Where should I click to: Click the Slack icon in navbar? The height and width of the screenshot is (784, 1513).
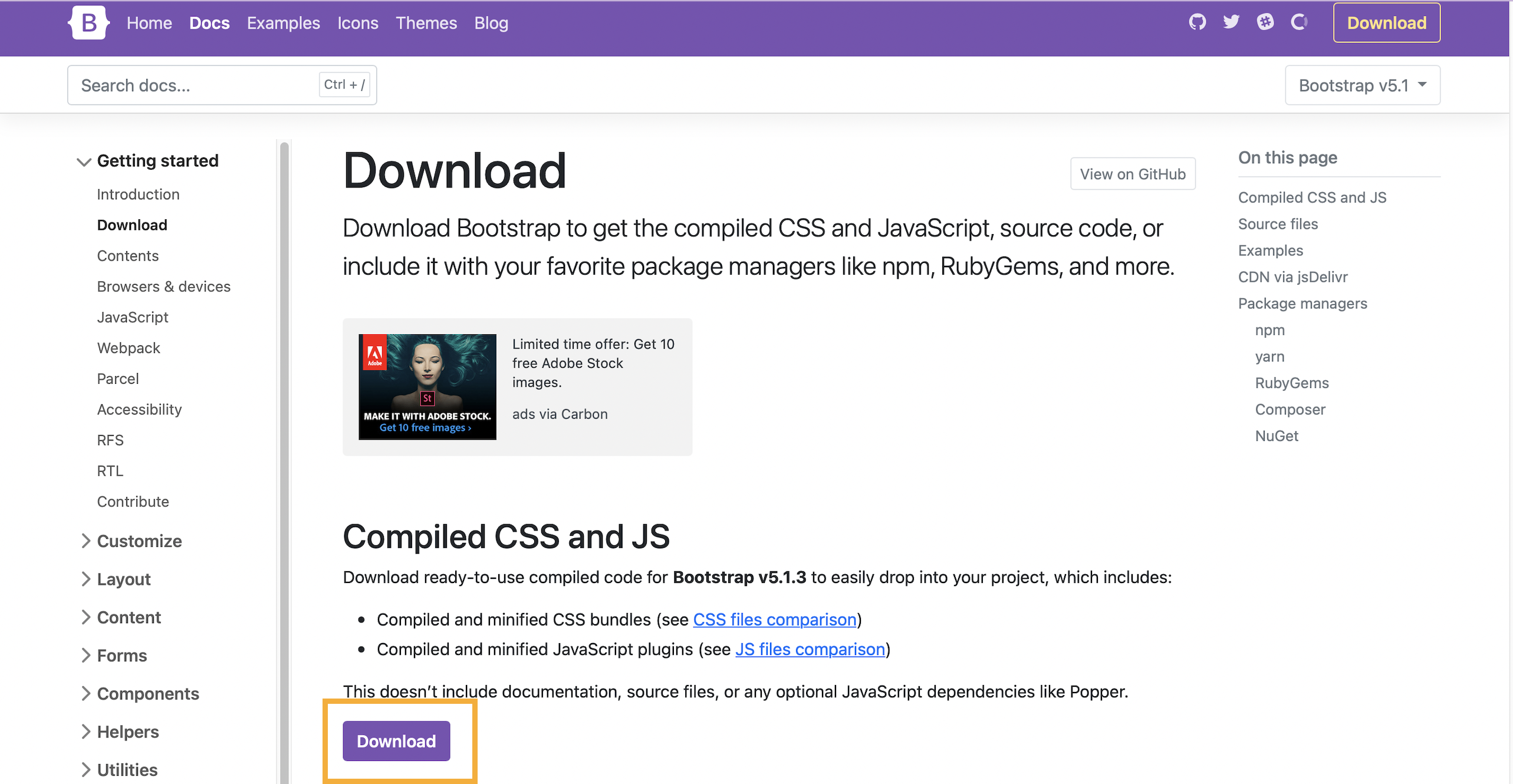(x=1265, y=22)
